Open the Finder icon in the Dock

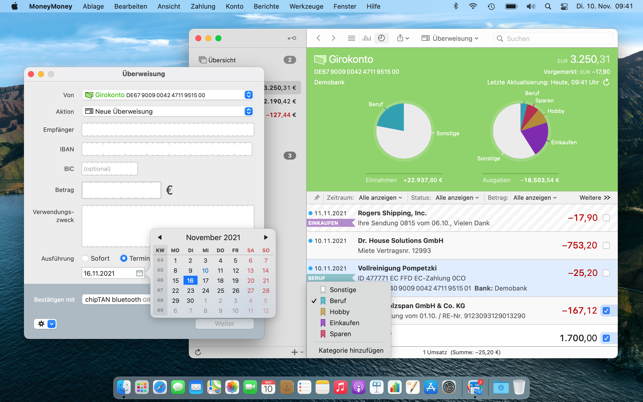[123, 387]
